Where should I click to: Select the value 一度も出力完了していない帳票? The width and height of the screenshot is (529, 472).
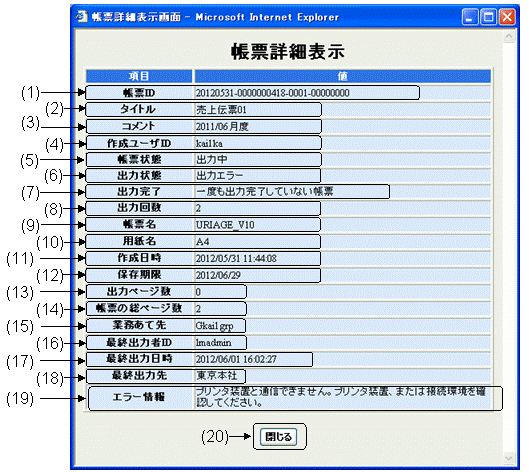coord(264,192)
